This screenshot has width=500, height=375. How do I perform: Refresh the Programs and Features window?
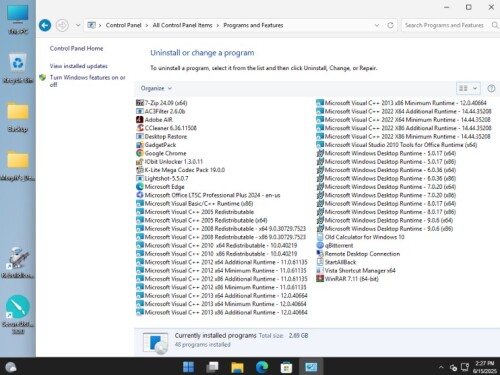click(390, 25)
